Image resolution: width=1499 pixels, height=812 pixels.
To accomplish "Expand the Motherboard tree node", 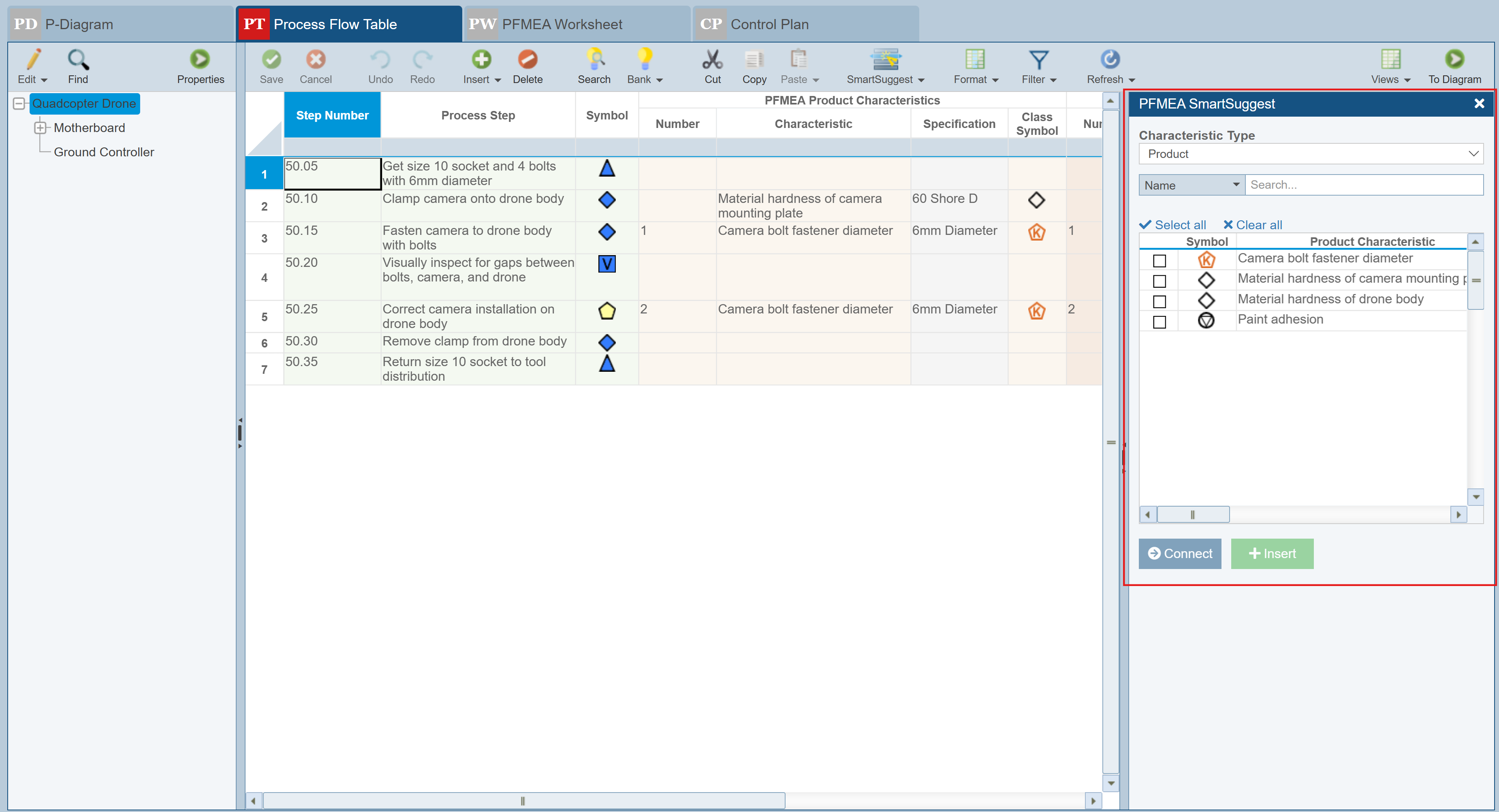I will 40,128.
